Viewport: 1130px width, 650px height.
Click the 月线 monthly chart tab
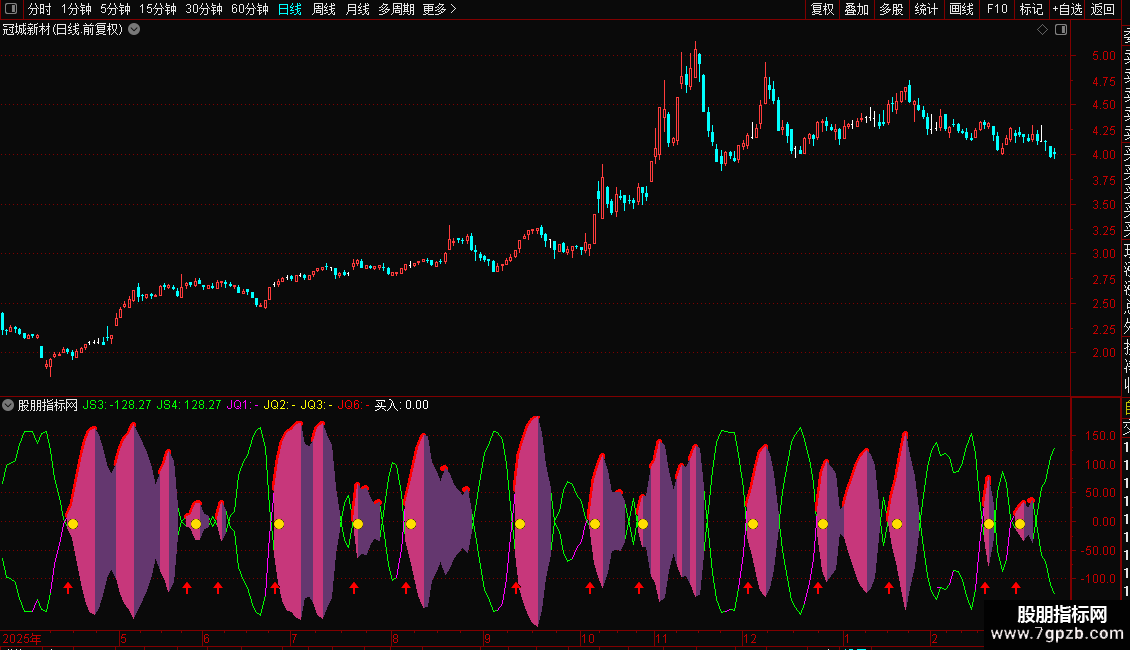coord(357,9)
